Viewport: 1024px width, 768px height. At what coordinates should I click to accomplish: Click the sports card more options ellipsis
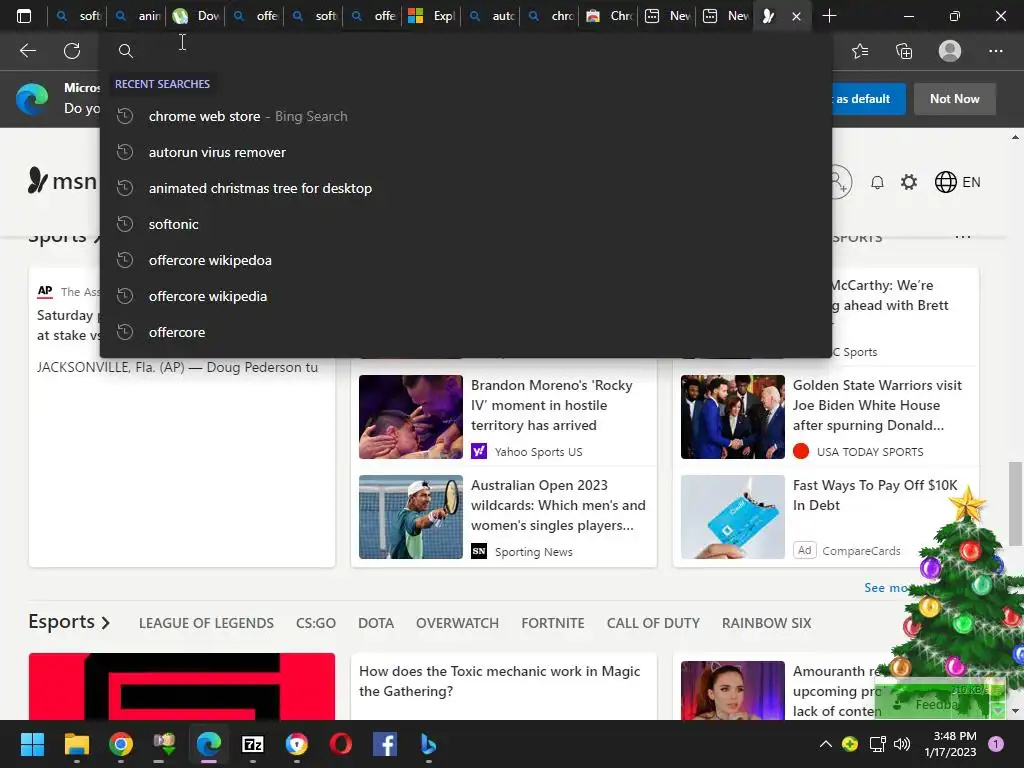[x=963, y=236]
